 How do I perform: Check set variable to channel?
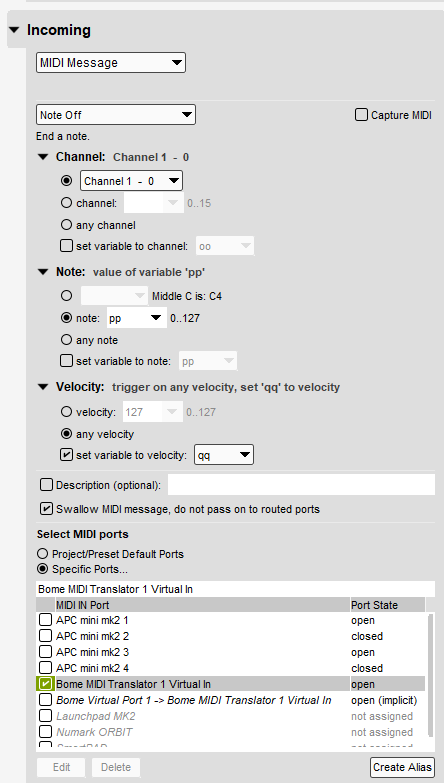pos(66,246)
